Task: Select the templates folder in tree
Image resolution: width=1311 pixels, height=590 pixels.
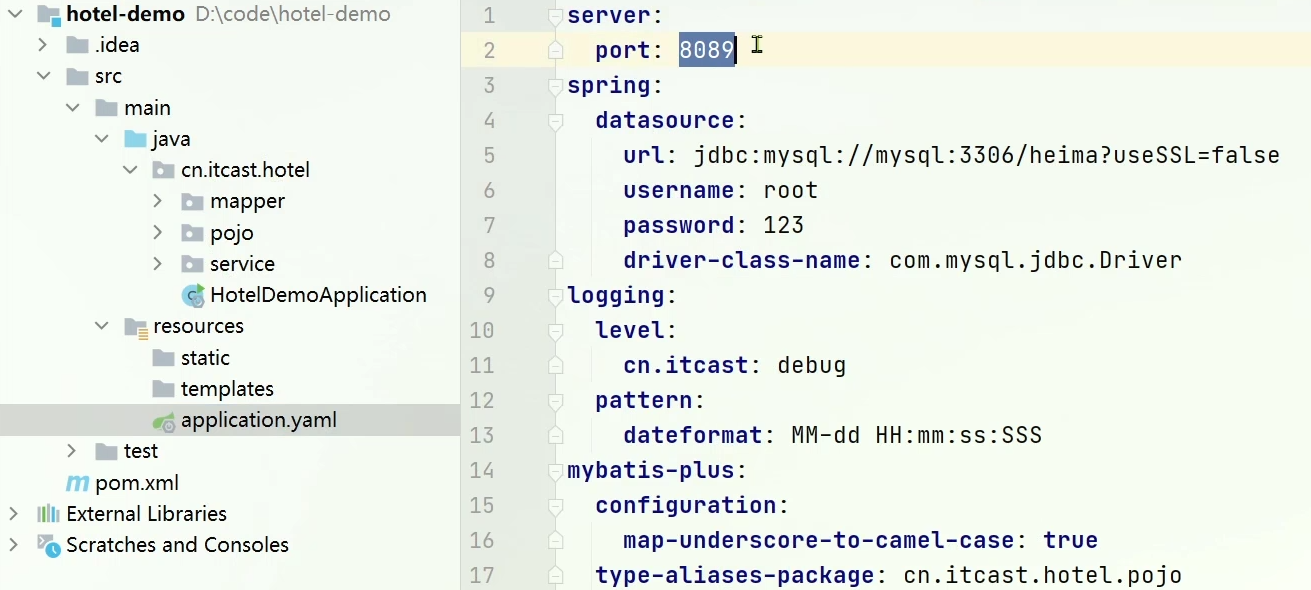Action: pyautogui.click(x=227, y=389)
